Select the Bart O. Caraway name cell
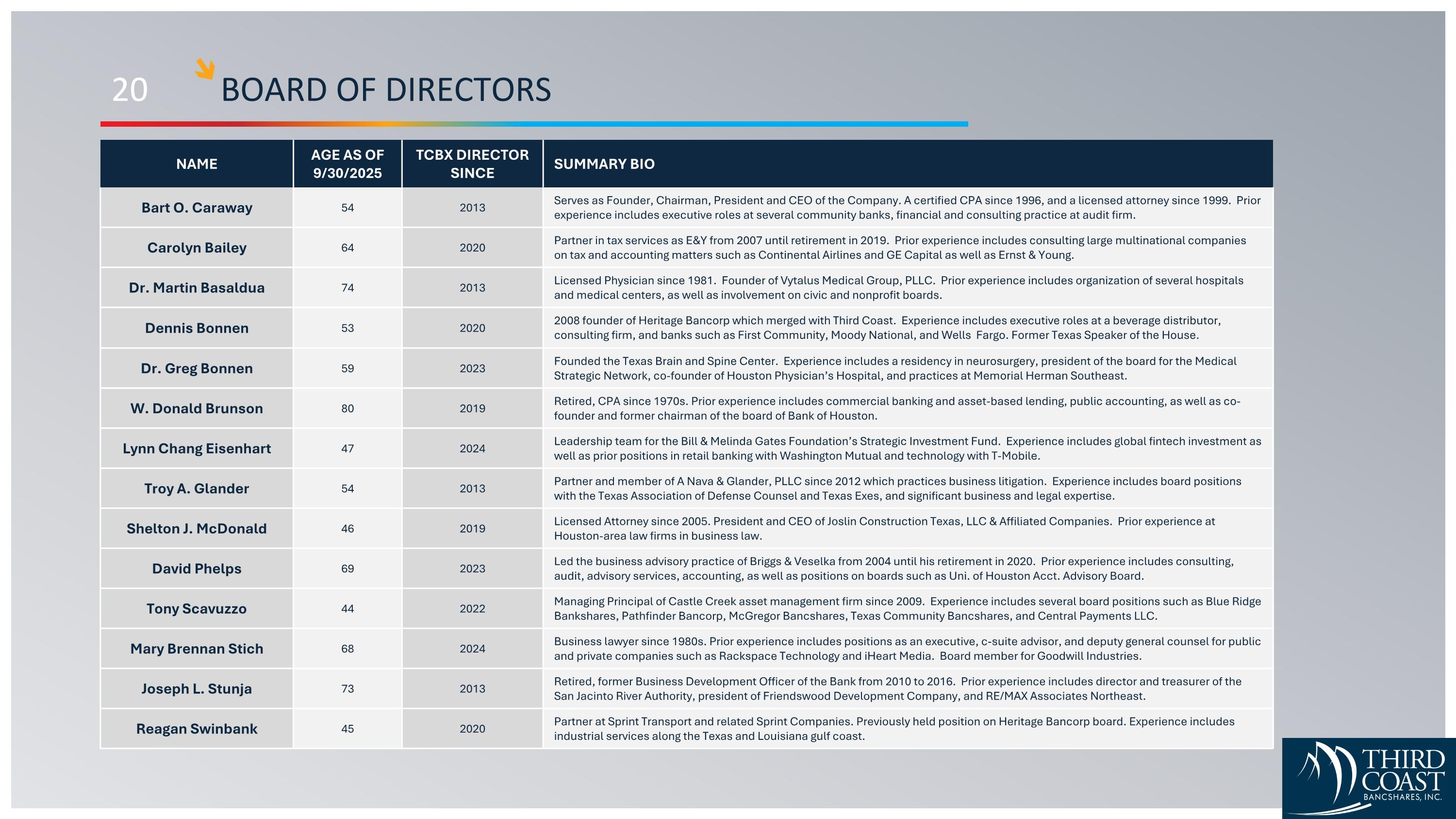1456x819 pixels. pos(196,207)
